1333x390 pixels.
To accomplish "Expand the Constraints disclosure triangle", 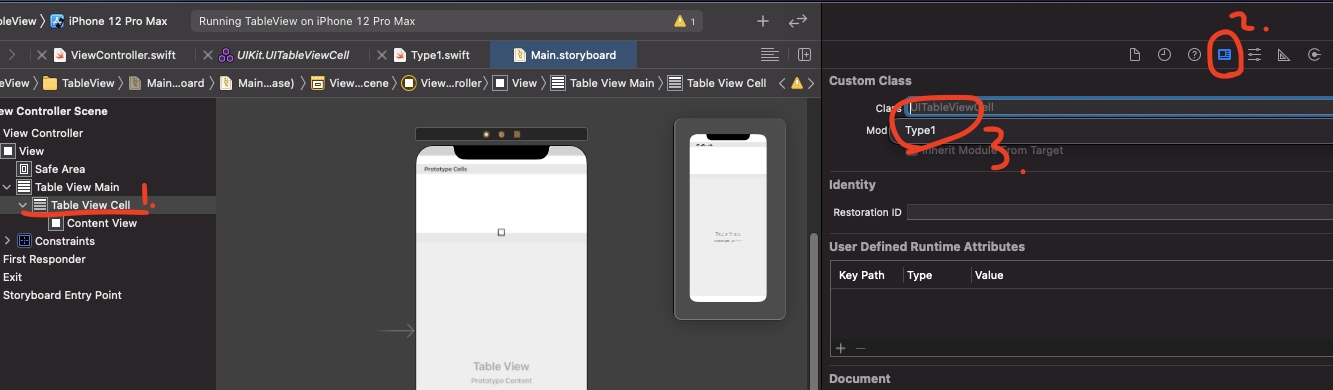I will tap(8, 241).
